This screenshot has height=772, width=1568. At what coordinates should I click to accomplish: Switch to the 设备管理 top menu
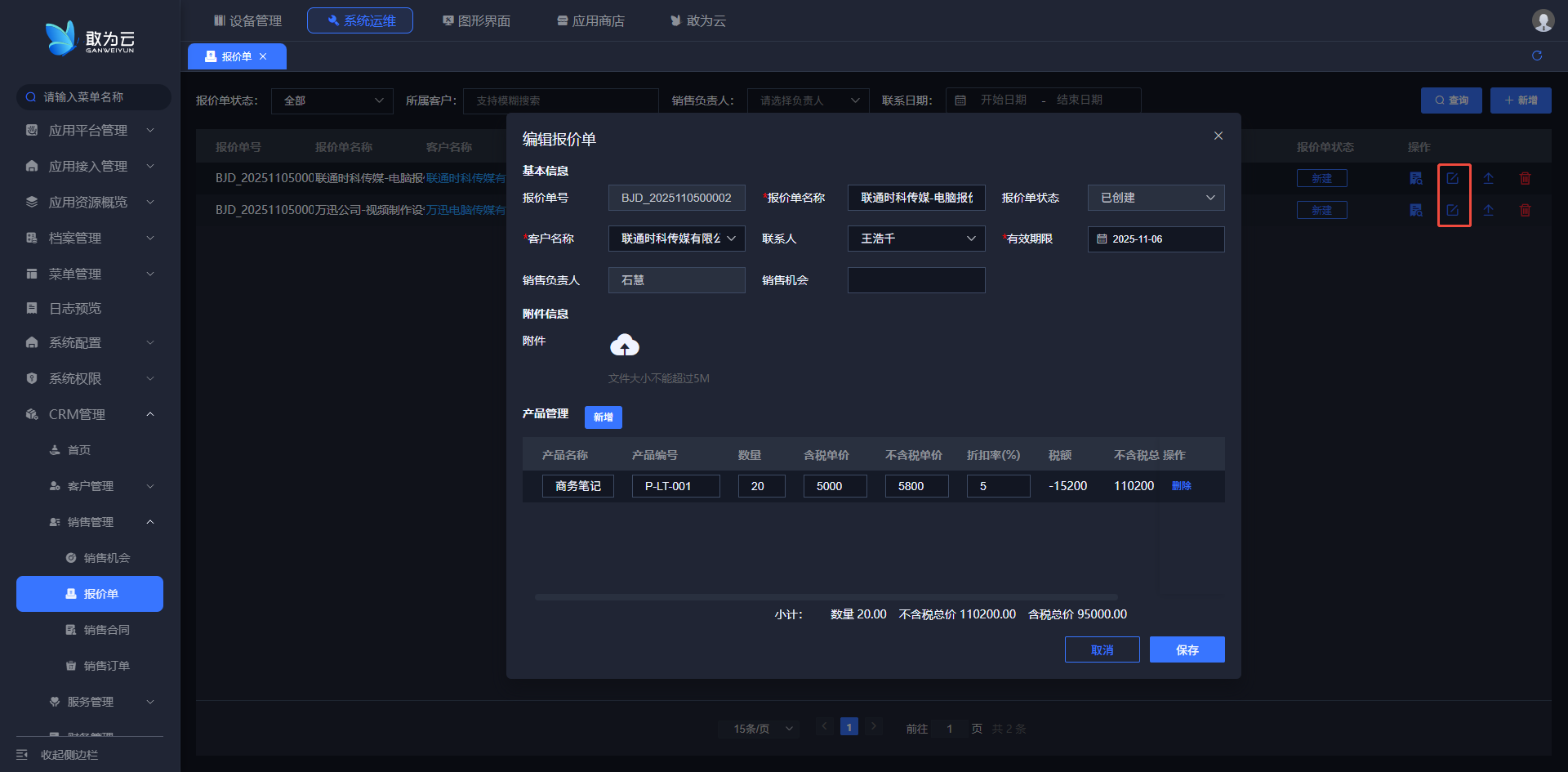[247, 20]
